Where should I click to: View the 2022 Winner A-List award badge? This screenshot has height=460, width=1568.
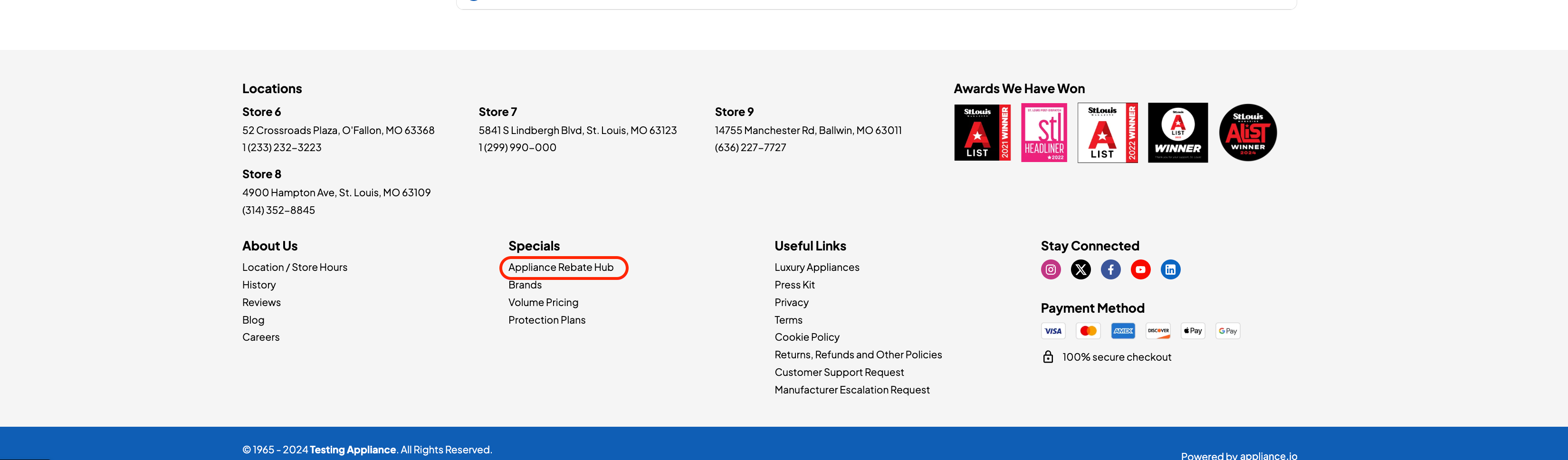(1107, 133)
